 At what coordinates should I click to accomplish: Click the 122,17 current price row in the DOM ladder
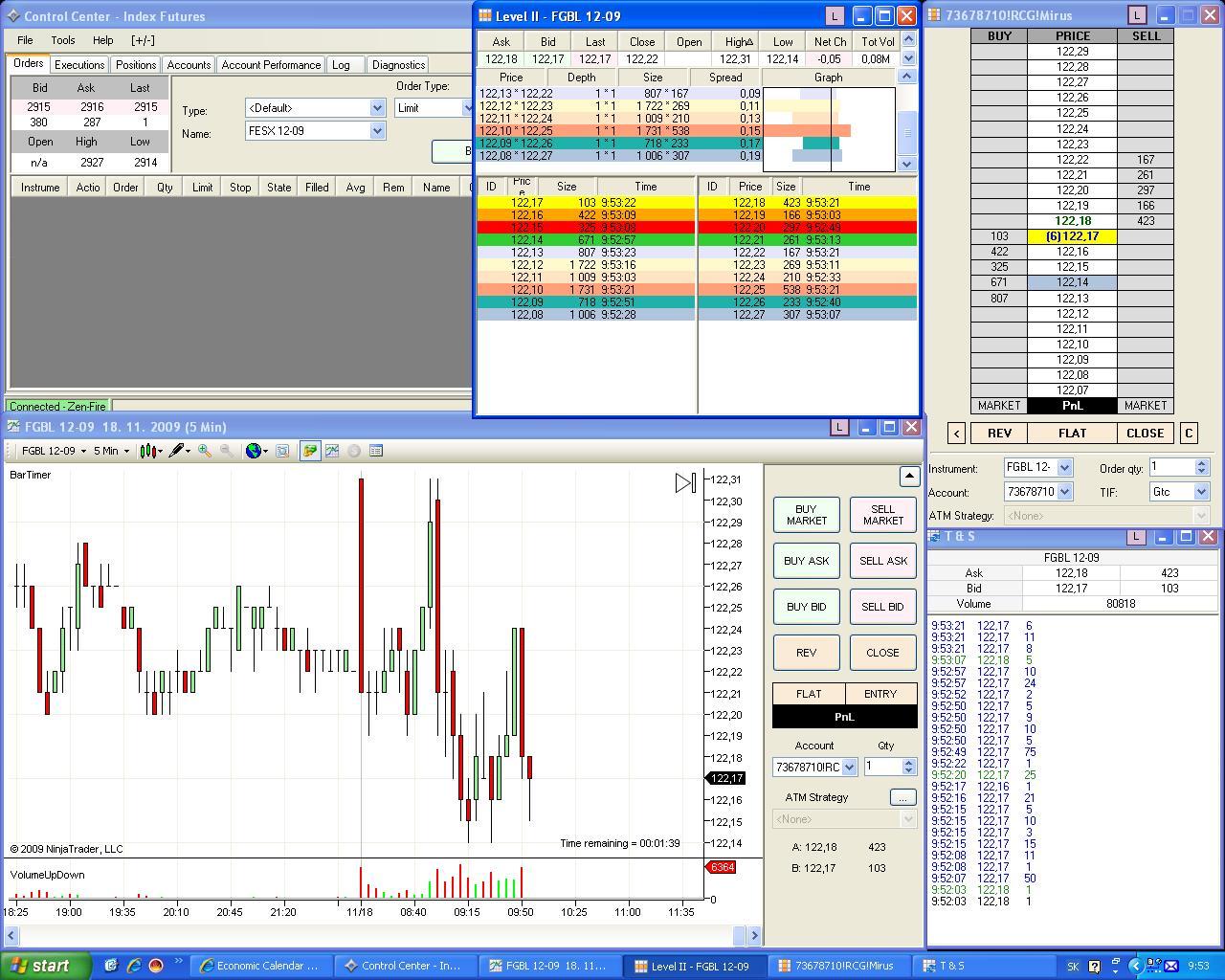[1072, 236]
